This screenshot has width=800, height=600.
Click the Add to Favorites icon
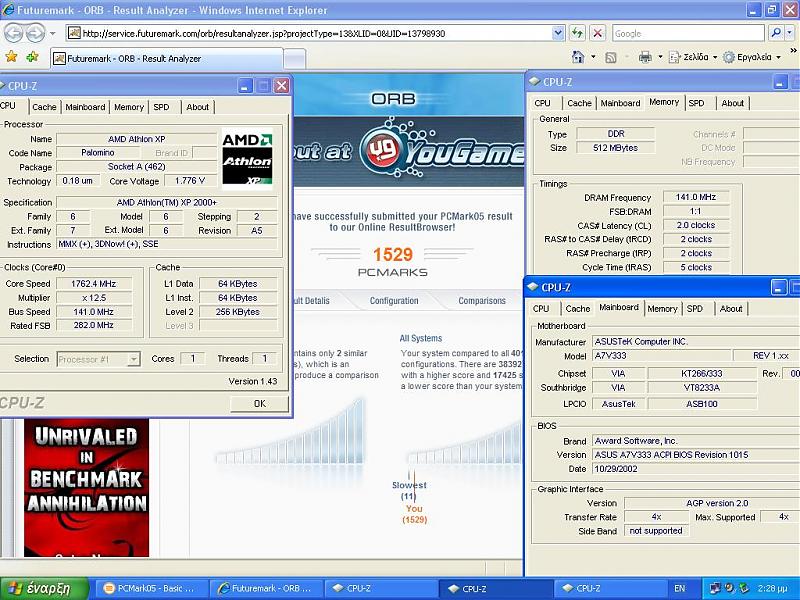click(x=33, y=57)
